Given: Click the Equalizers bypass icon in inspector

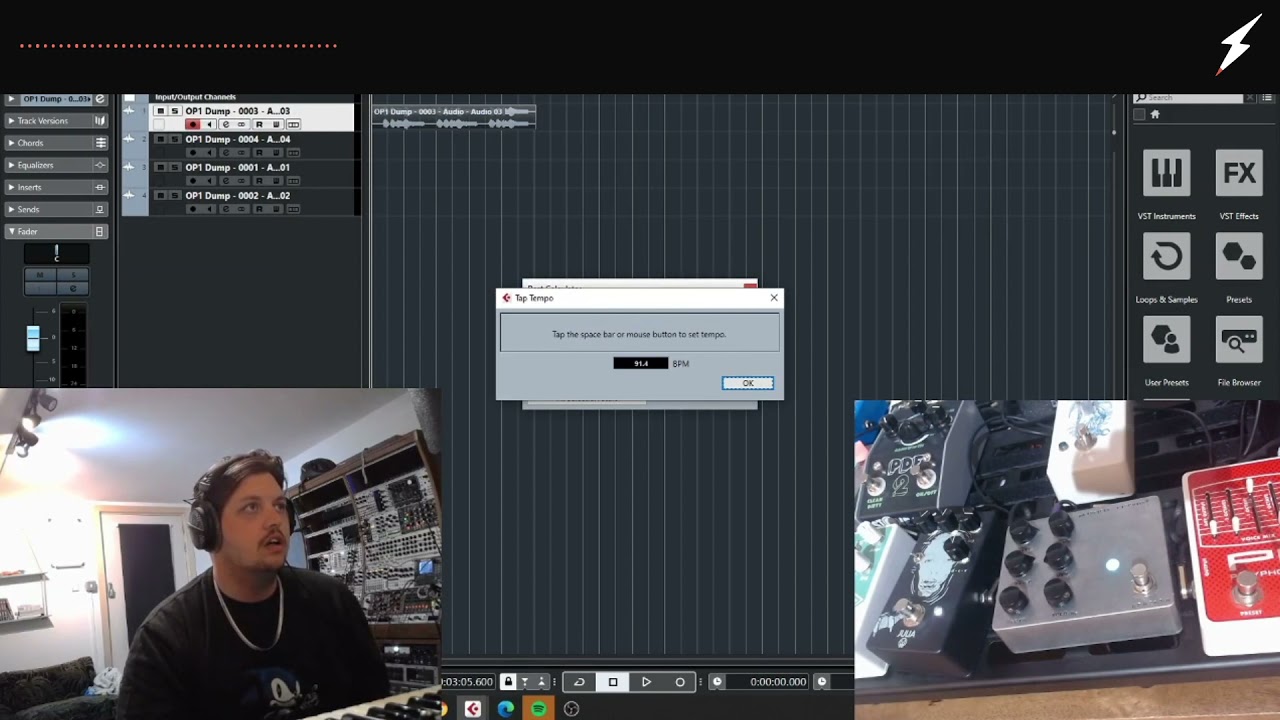Looking at the screenshot, I should click(x=100, y=165).
